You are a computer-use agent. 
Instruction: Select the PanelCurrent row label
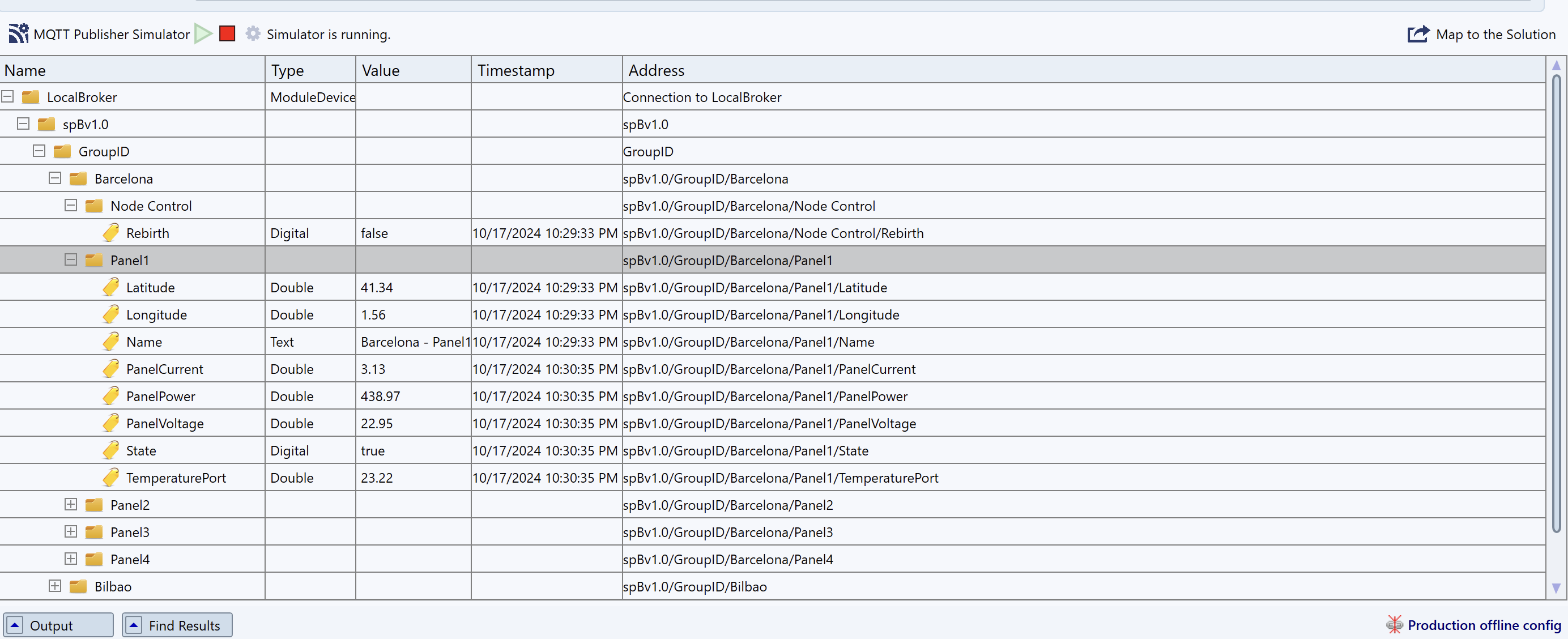pyautogui.click(x=164, y=369)
